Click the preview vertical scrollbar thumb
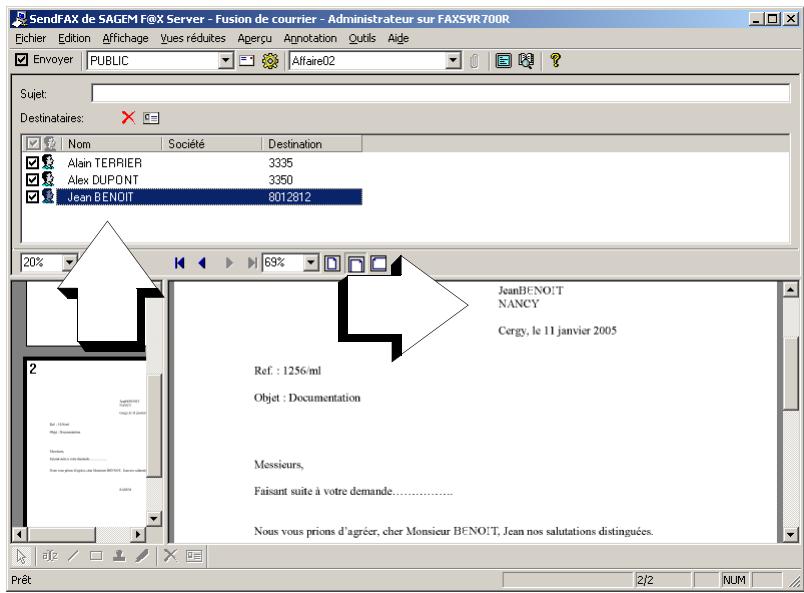Image resolution: width=804 pixels, height=593 pixels. click(791, 373)
